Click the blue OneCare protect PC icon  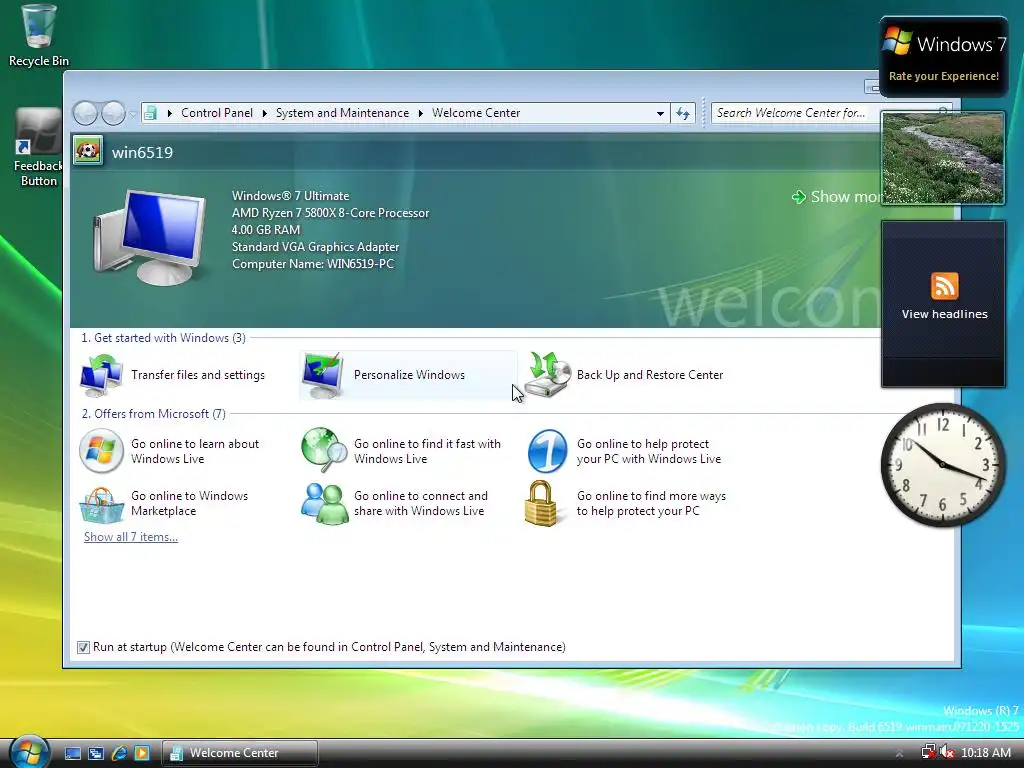point(547,451)
